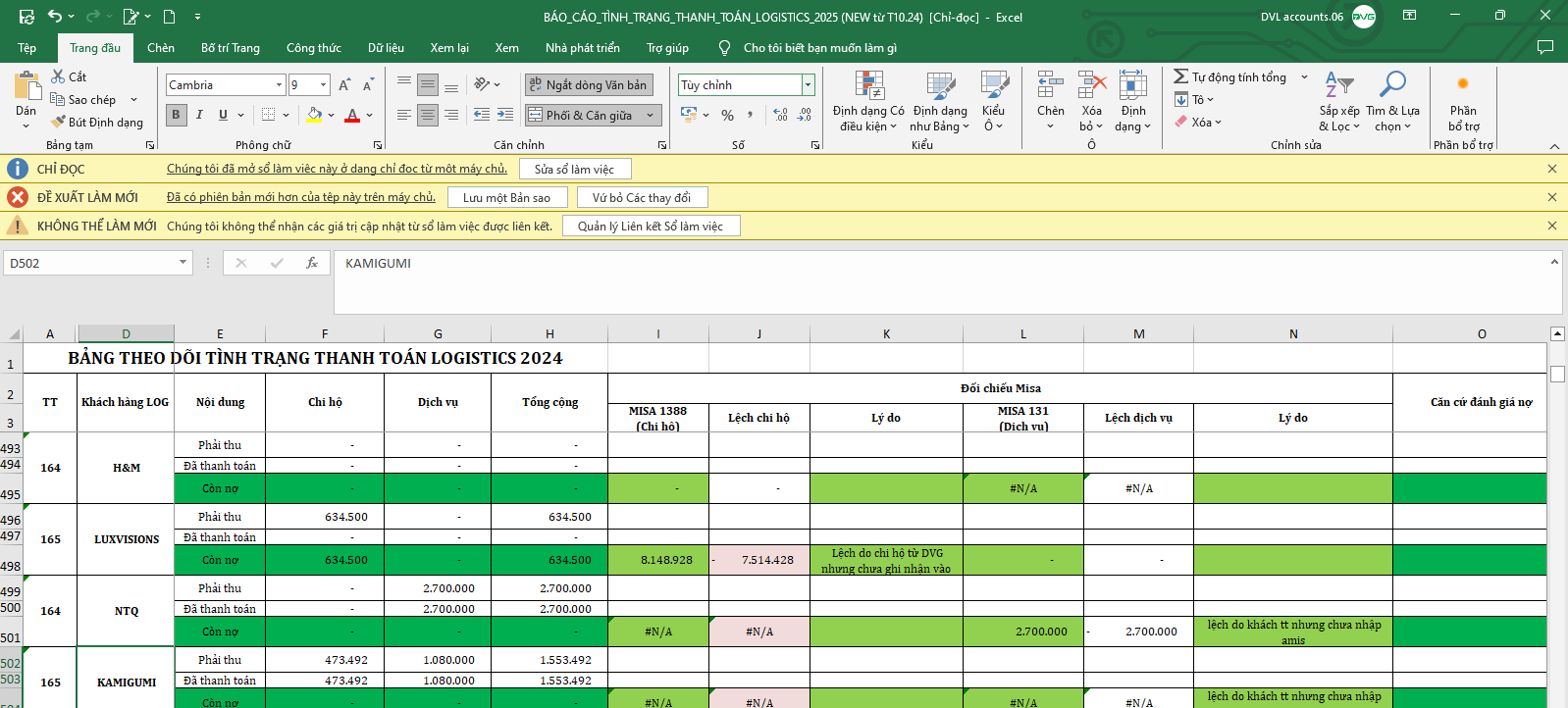Expand the font color dropdown arrow
Image resolution: width=1568 pixels, height=708 pixels.
point(370,115)
